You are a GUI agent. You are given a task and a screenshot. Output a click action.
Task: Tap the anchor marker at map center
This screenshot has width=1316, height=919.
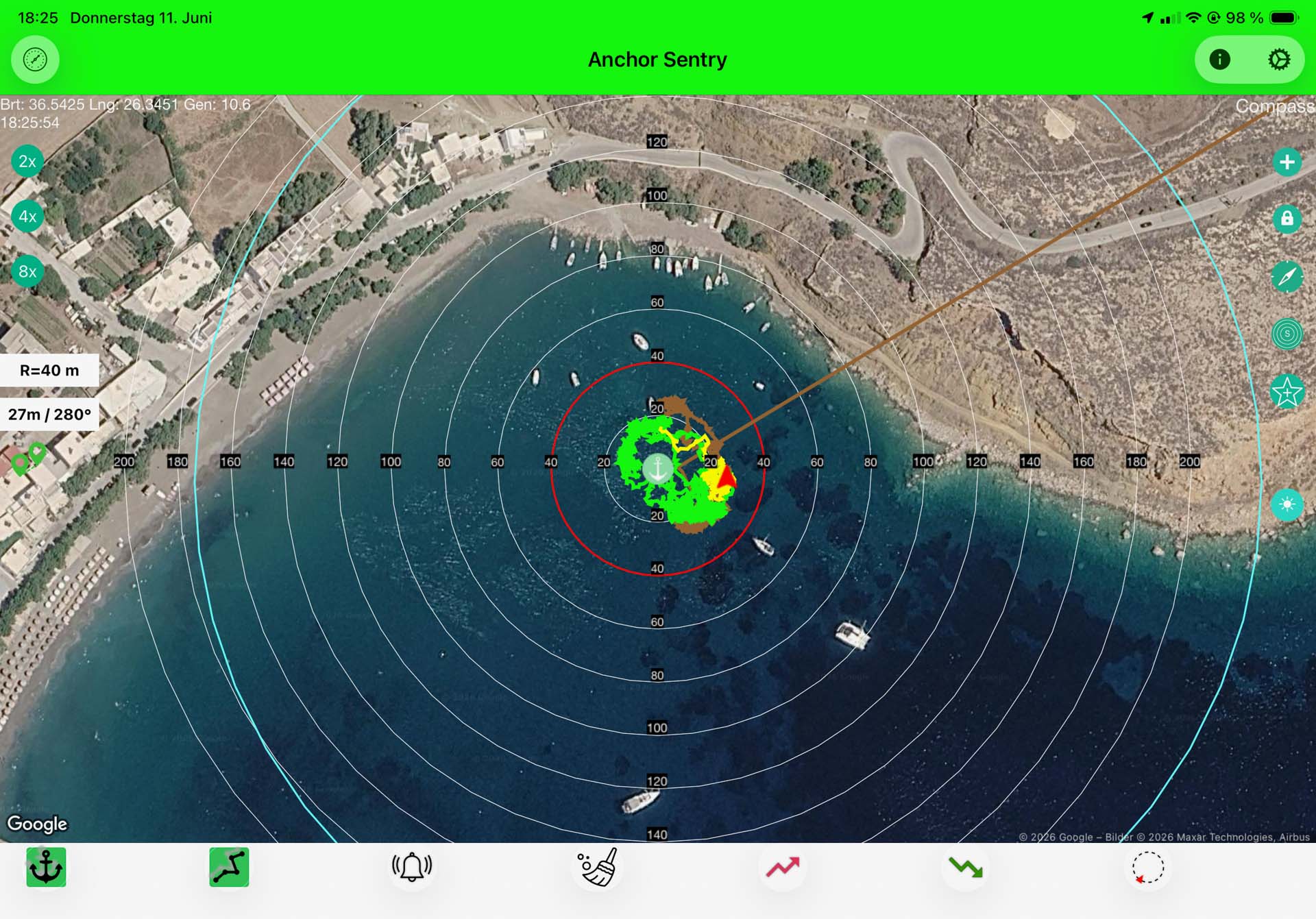[658, 469]
